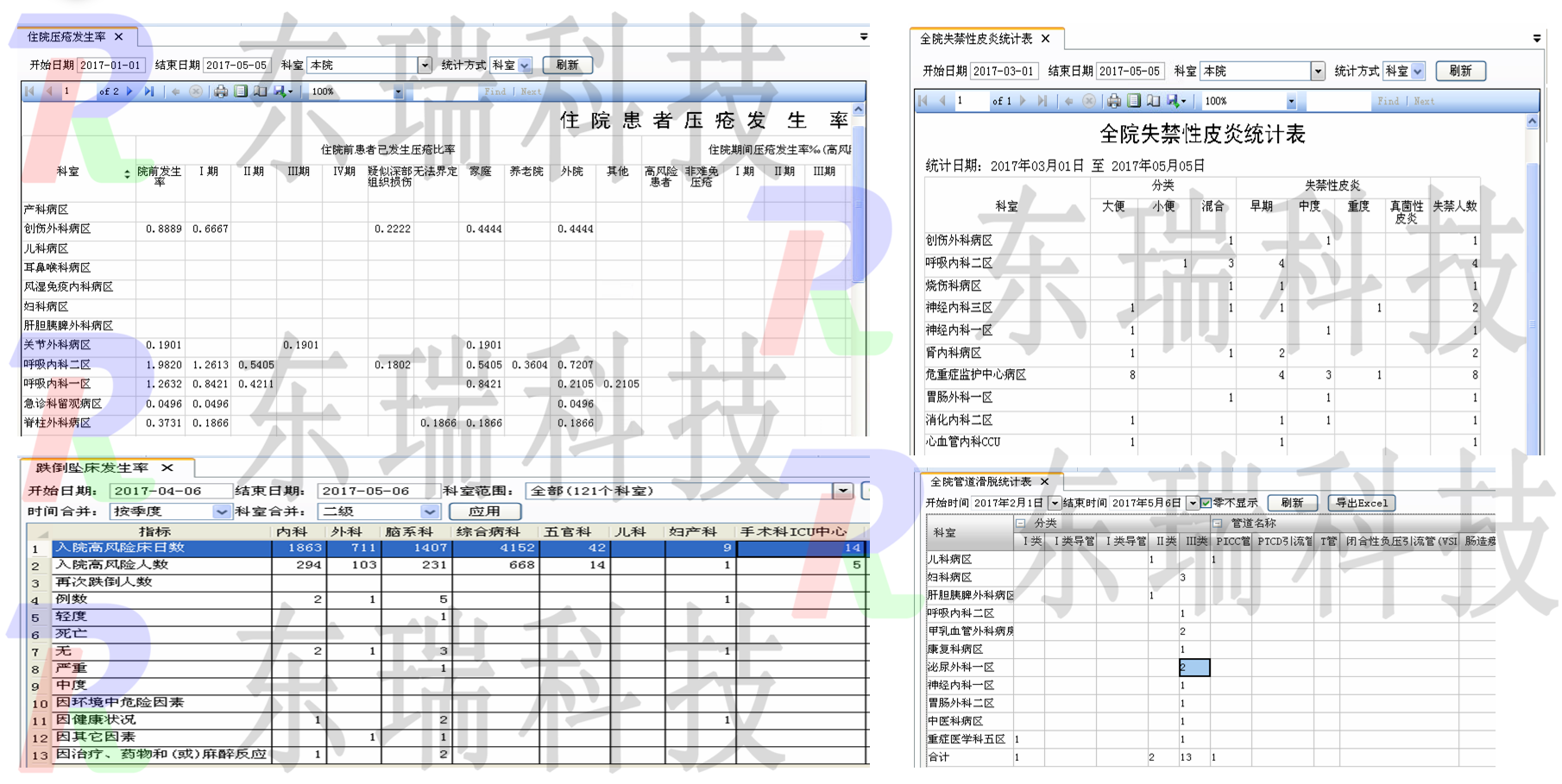This screenshot has height=784, width=1562.
Task: Go to previous page in pressure ulcer report
Action: point(49,91)
